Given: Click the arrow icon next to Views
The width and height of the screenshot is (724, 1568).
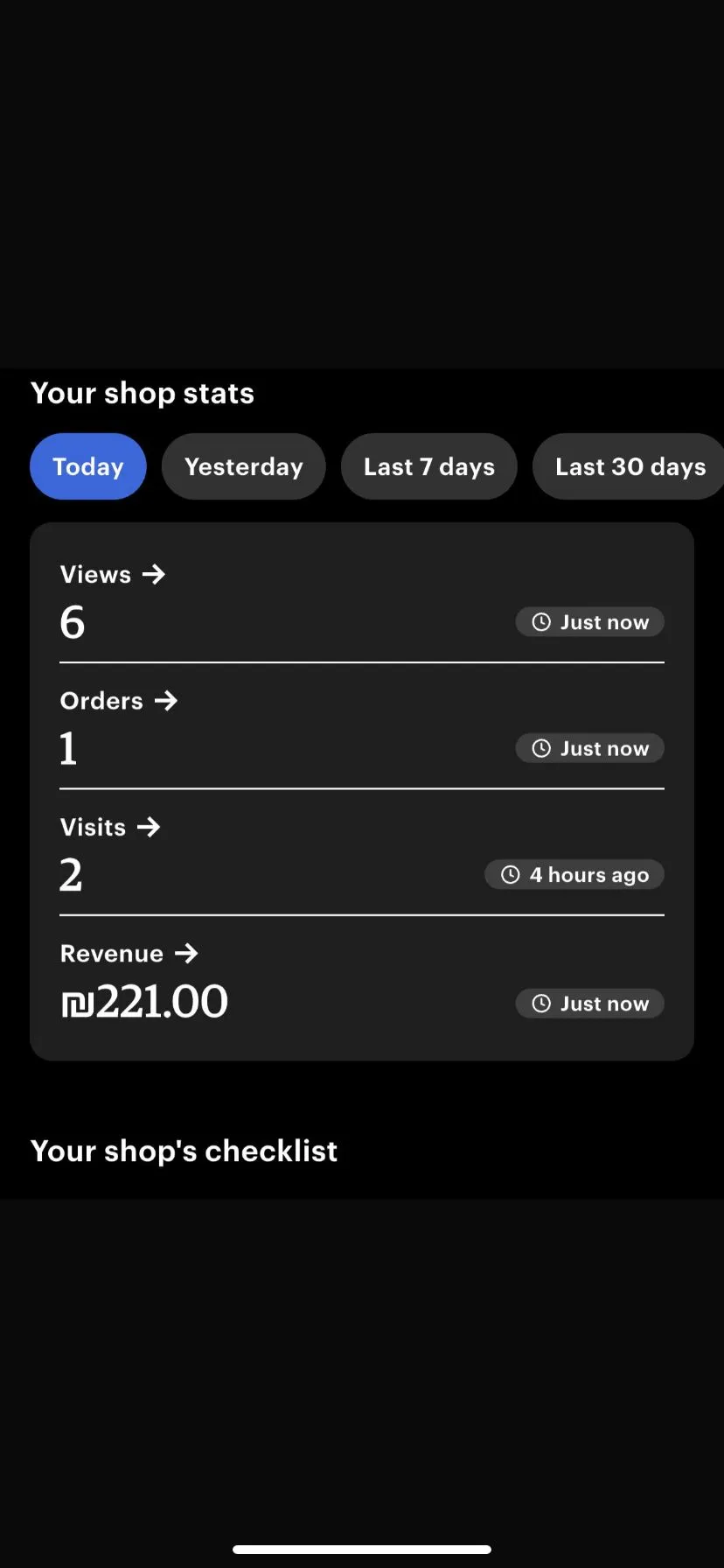Looking at the screenshot, I should coord(154,575).
